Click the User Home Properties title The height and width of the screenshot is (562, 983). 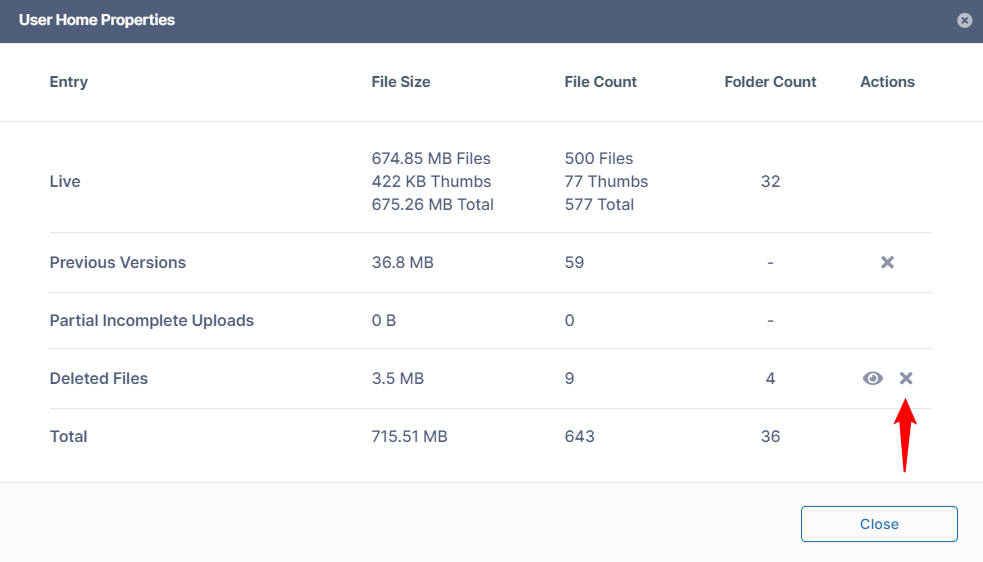tap(96, 20)
